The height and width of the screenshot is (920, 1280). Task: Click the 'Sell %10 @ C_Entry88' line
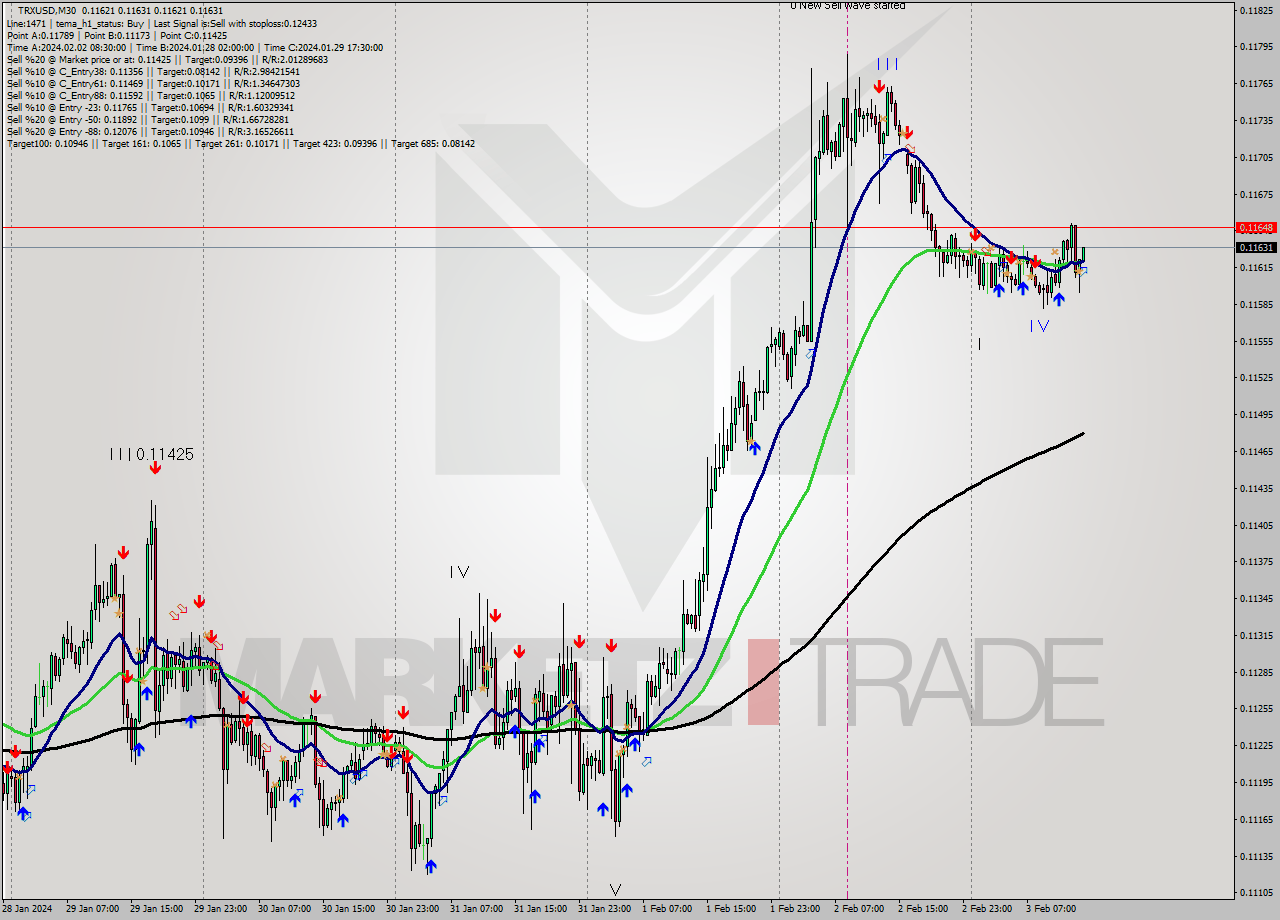[151, 95]
